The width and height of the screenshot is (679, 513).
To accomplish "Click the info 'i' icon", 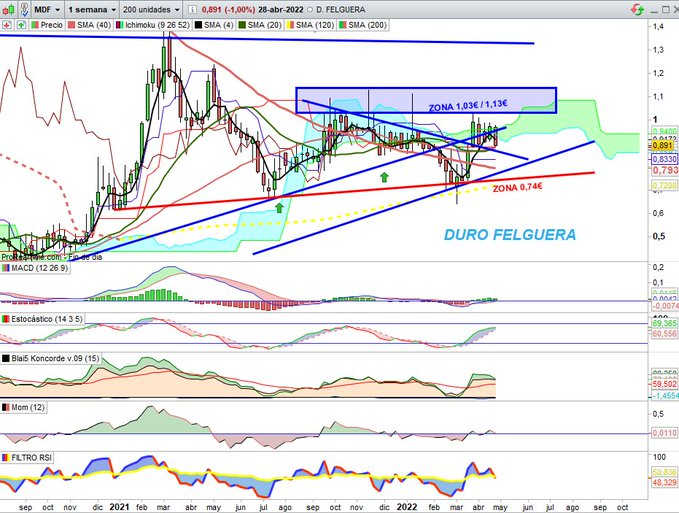I will click(x=193, y=10).
